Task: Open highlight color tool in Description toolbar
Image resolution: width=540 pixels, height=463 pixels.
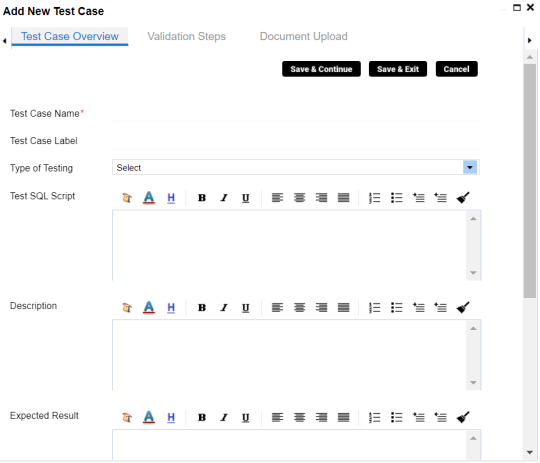Action: 171,308
